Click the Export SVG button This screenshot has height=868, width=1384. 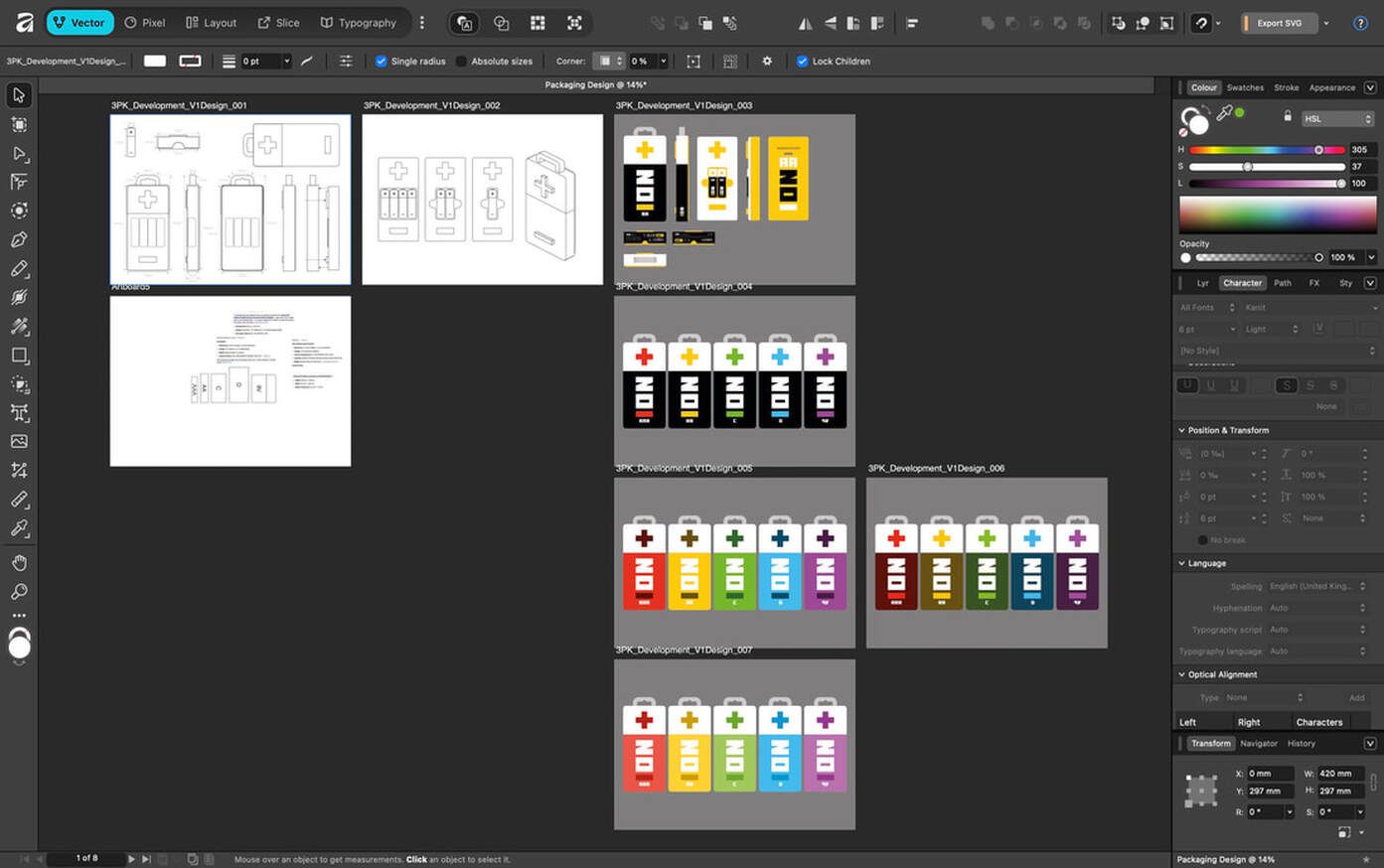pyautogui.click(x=1279, y=23)
